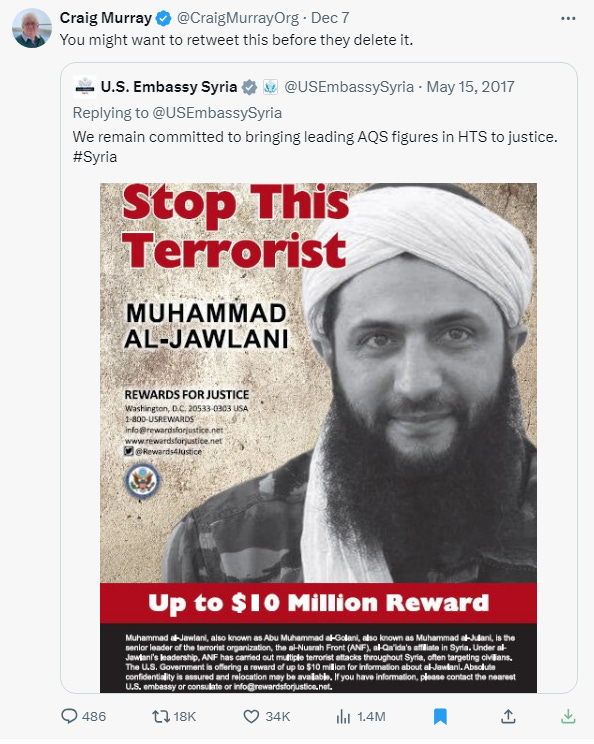
Task: Open the reply comment icon
Action: 69,716
